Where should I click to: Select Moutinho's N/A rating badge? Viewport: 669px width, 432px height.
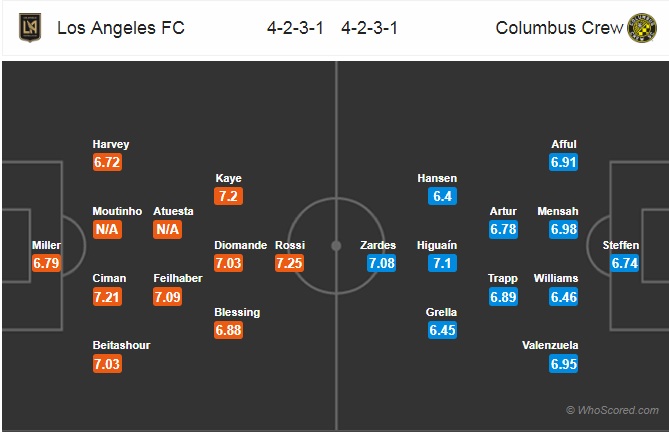[107, 229]
